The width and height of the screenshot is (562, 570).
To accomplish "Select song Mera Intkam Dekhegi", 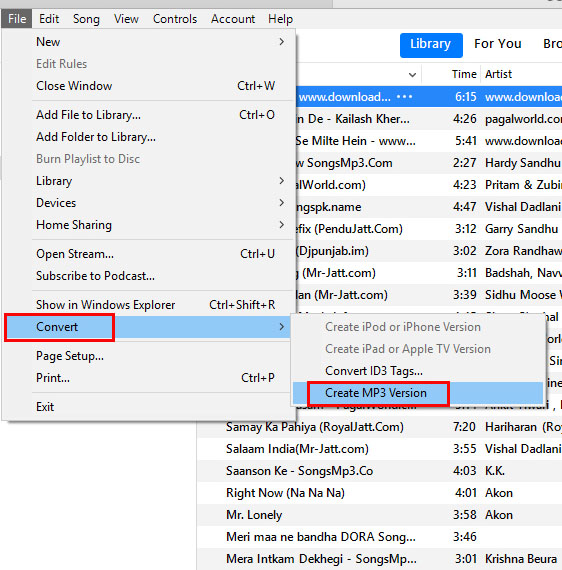I will [321, 559].
